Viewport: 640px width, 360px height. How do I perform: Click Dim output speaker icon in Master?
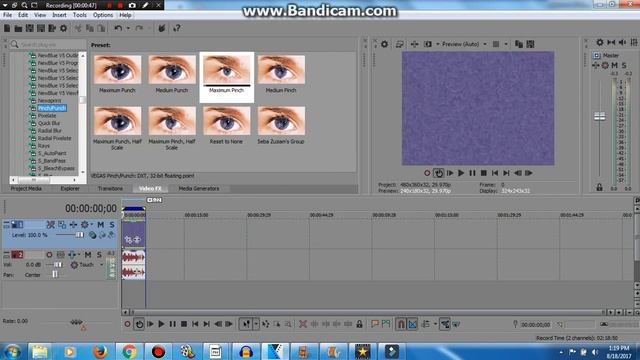[622, 42]
